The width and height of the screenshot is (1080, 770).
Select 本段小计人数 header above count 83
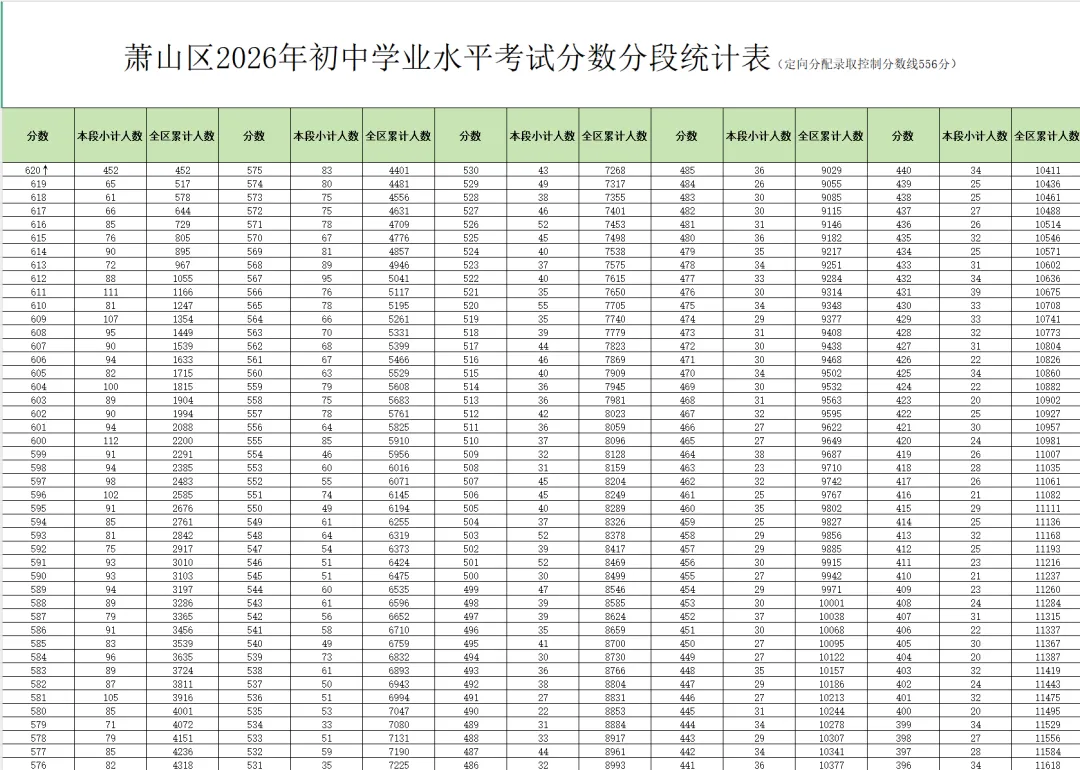tap(326, 136)
